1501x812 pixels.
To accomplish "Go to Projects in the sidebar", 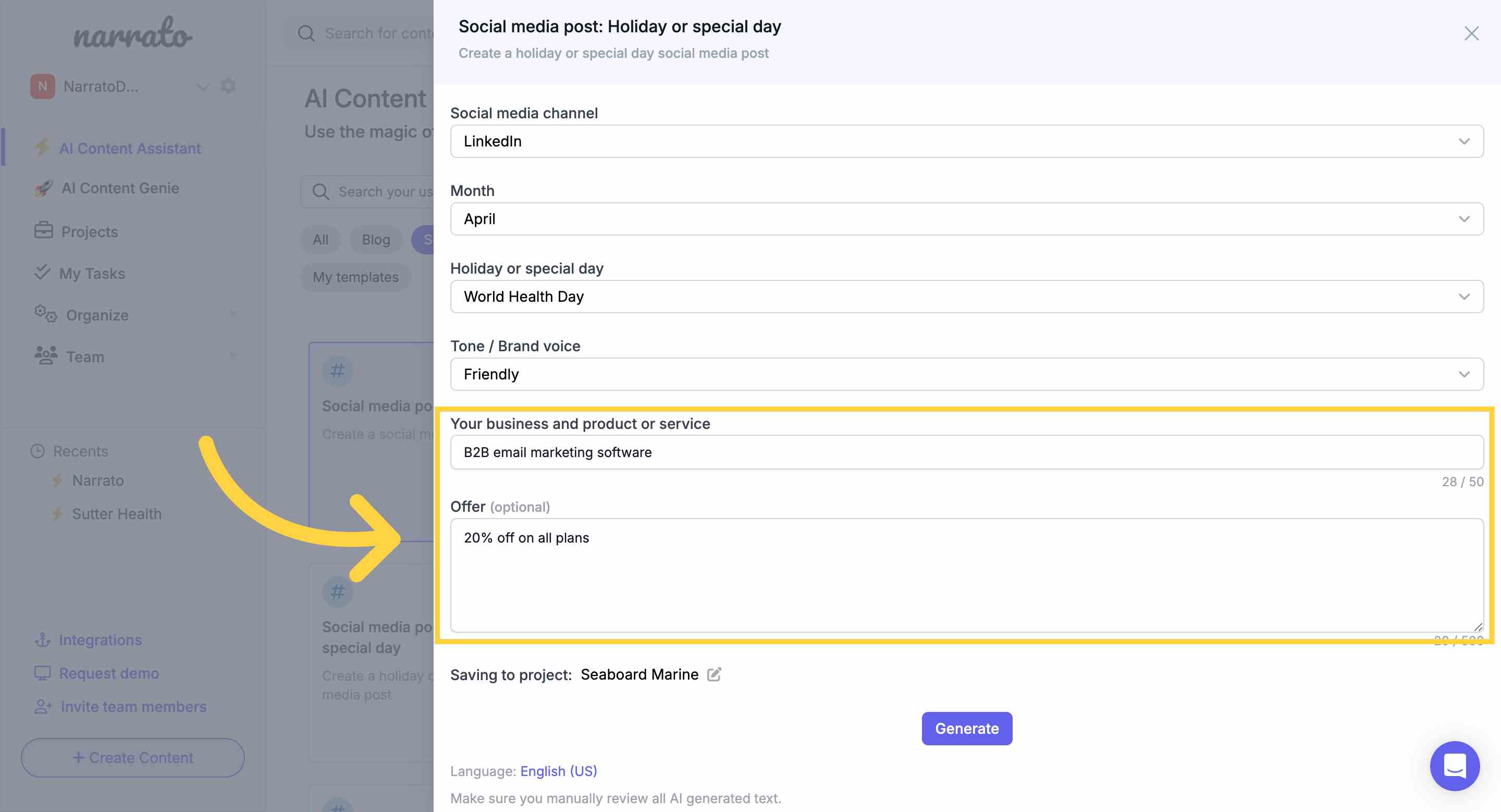I will click(x=89, y=232).
